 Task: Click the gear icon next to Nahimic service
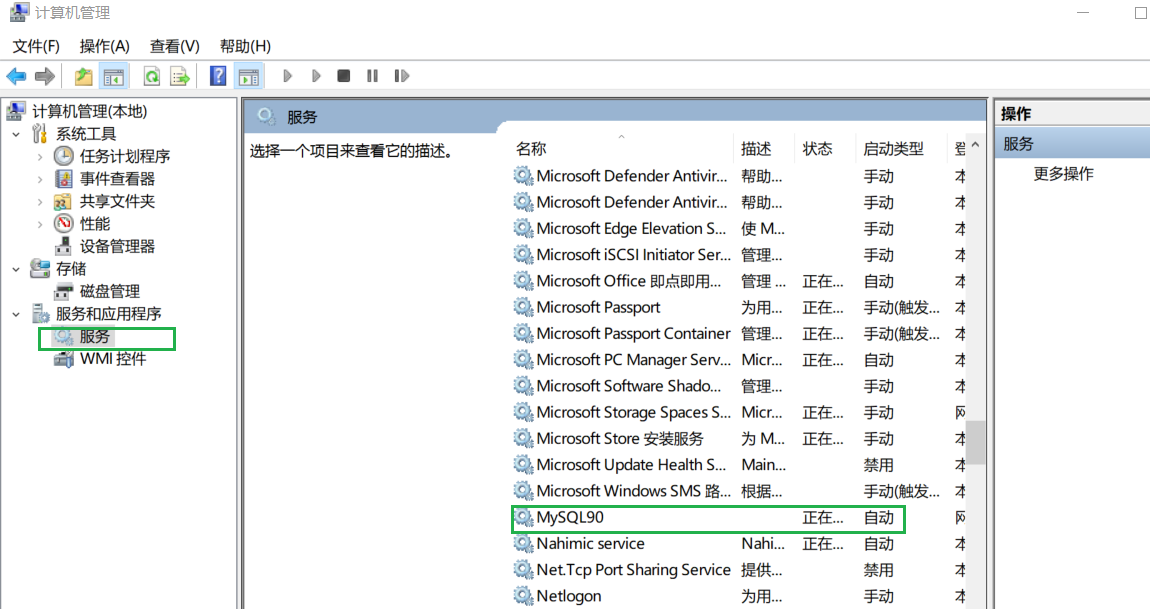(523, 544)
